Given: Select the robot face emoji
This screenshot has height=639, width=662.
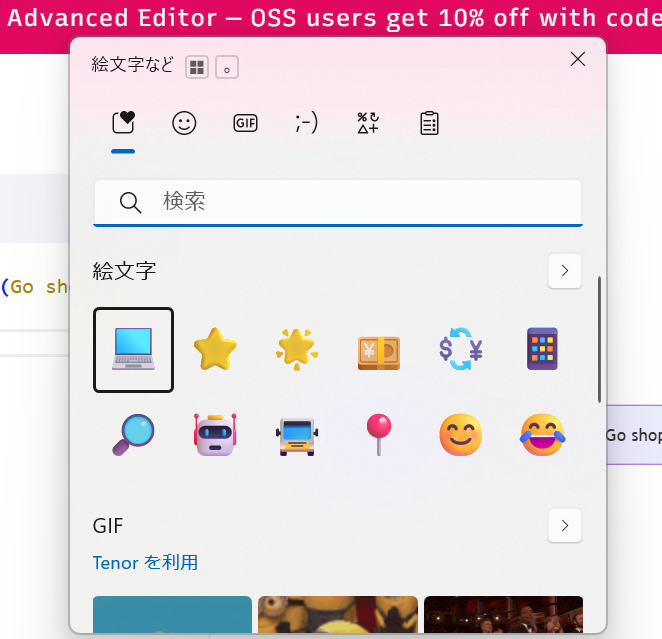Looking at the screenshot, I should click(x=215, y=435).
